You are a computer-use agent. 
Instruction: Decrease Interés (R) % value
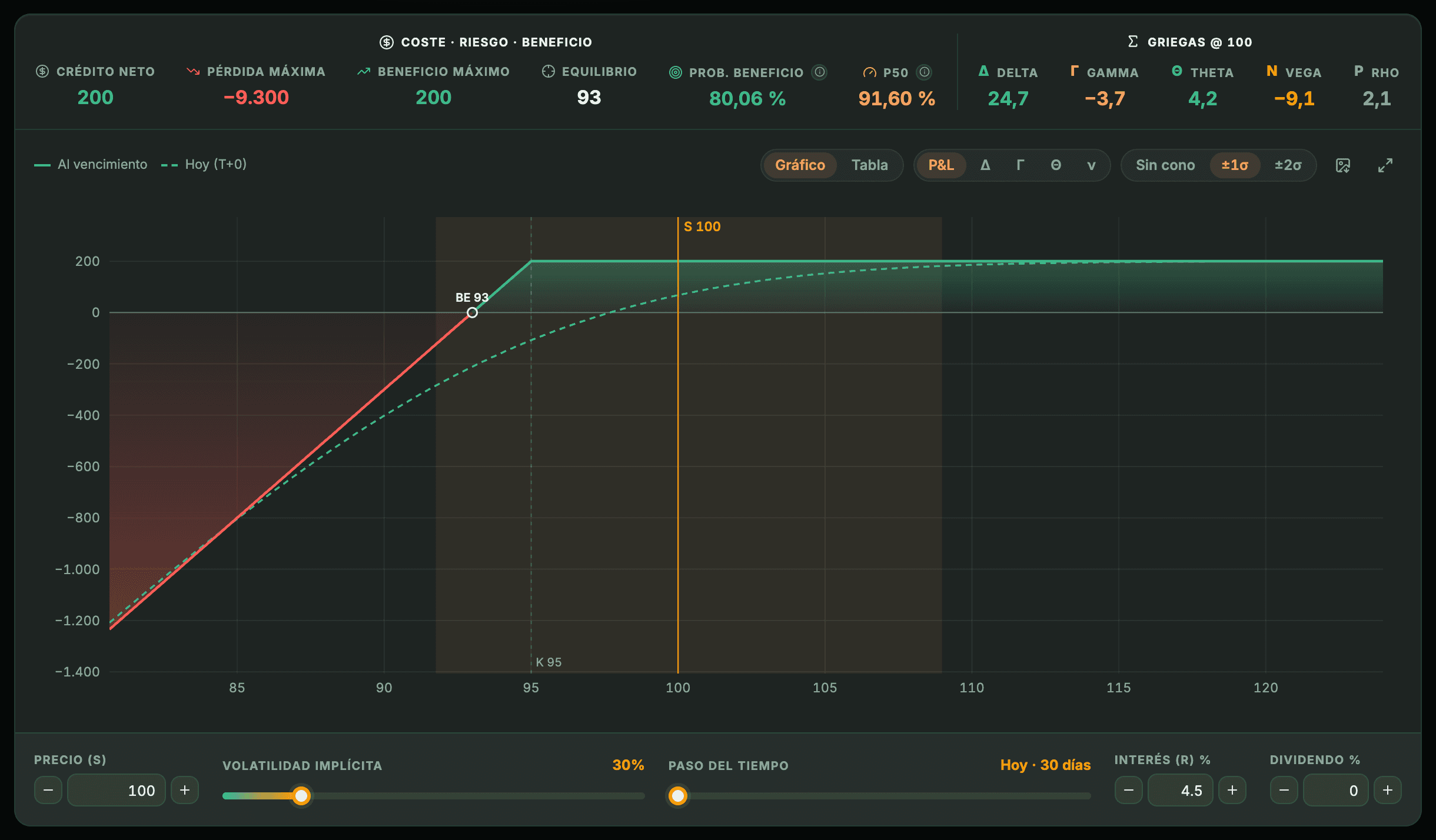coord(1129,790)
